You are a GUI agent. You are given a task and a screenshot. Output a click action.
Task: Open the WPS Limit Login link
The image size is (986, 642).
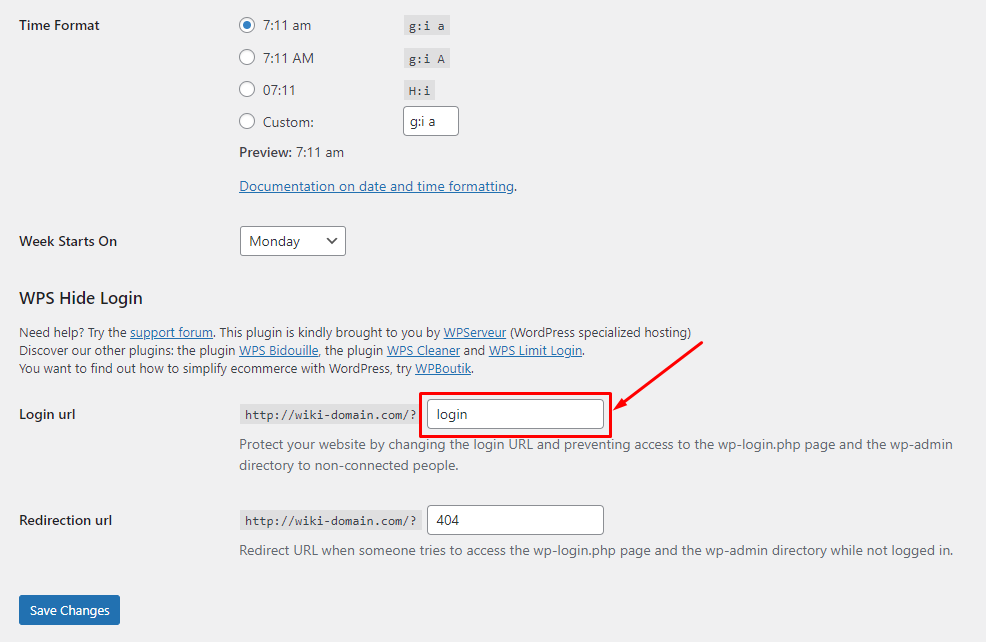(535, 350)
